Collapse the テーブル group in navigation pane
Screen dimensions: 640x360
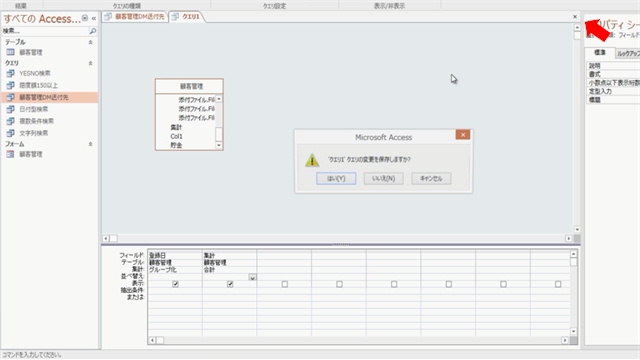coord(91,42)
